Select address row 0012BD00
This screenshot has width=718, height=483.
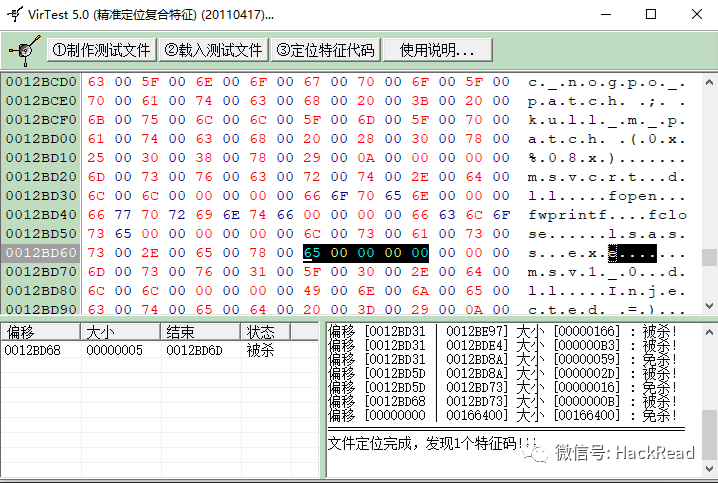pos(41,139)
